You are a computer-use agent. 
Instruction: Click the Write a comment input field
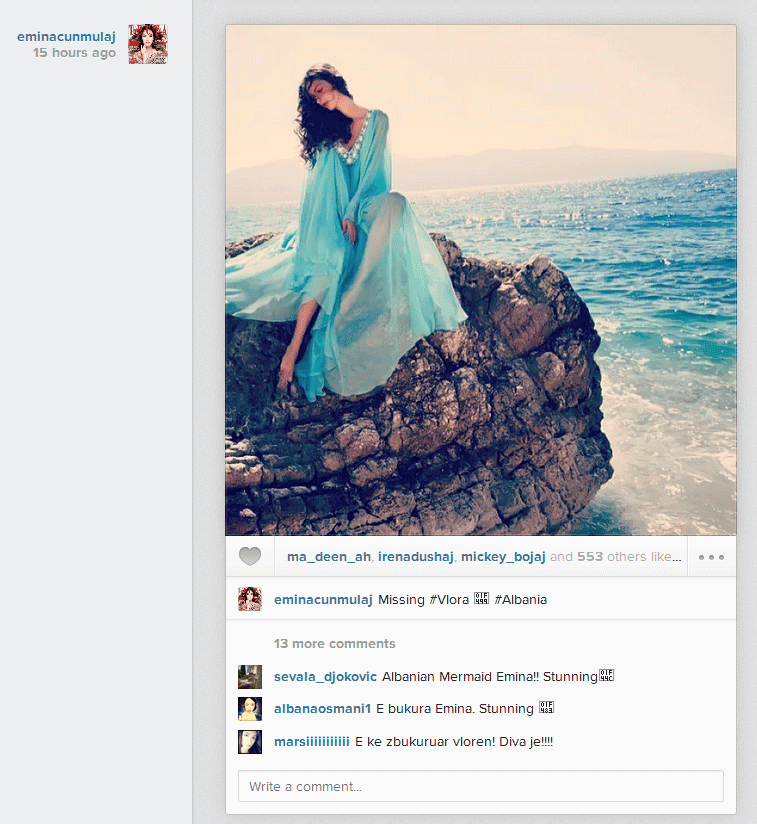pos(480,786)
